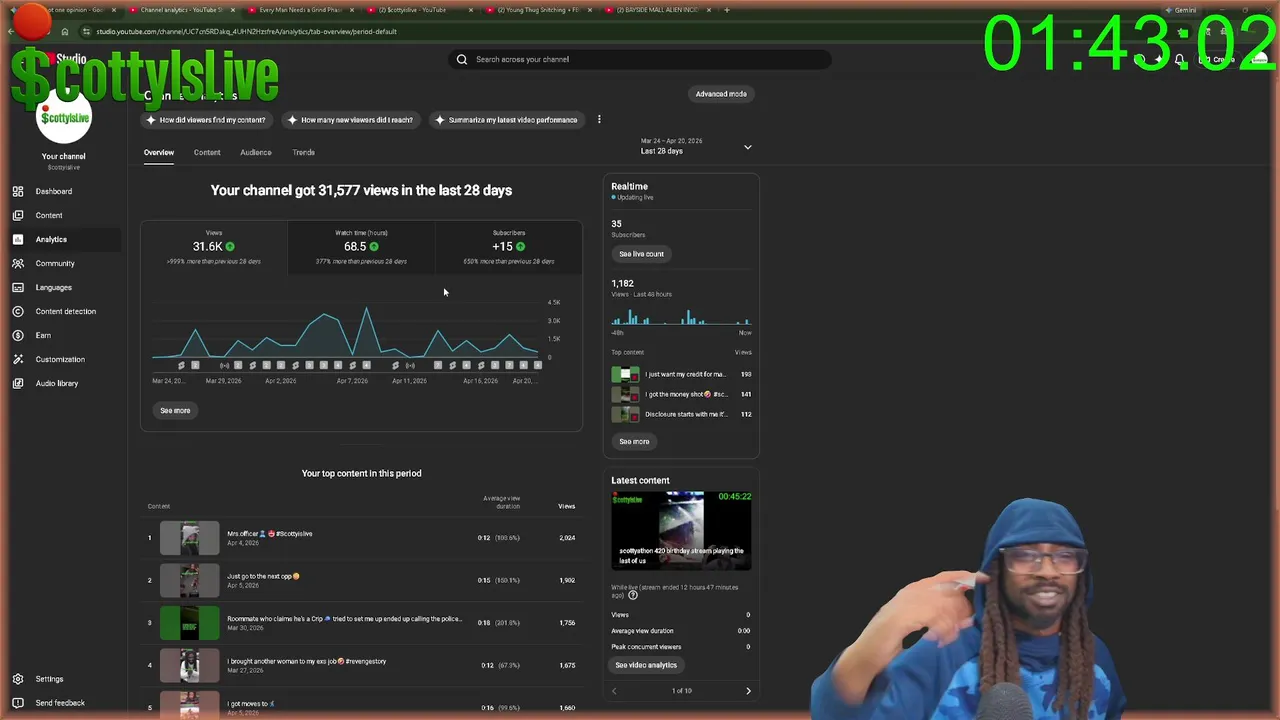
Task: Go to previous latest content arrow
Action: point(614,691)
